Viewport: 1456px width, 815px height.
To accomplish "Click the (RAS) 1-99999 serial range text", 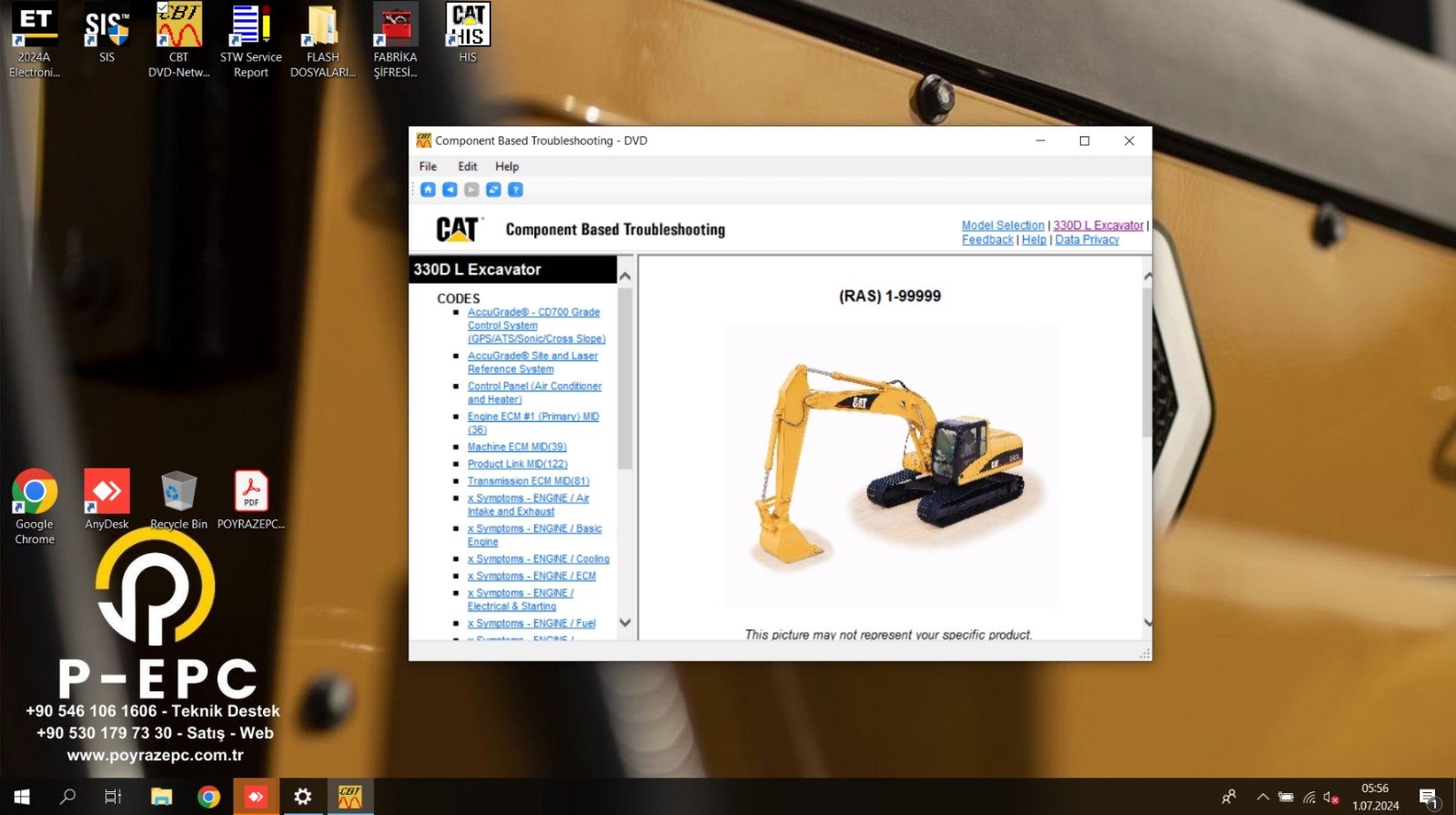I will (x=890, y=297).
